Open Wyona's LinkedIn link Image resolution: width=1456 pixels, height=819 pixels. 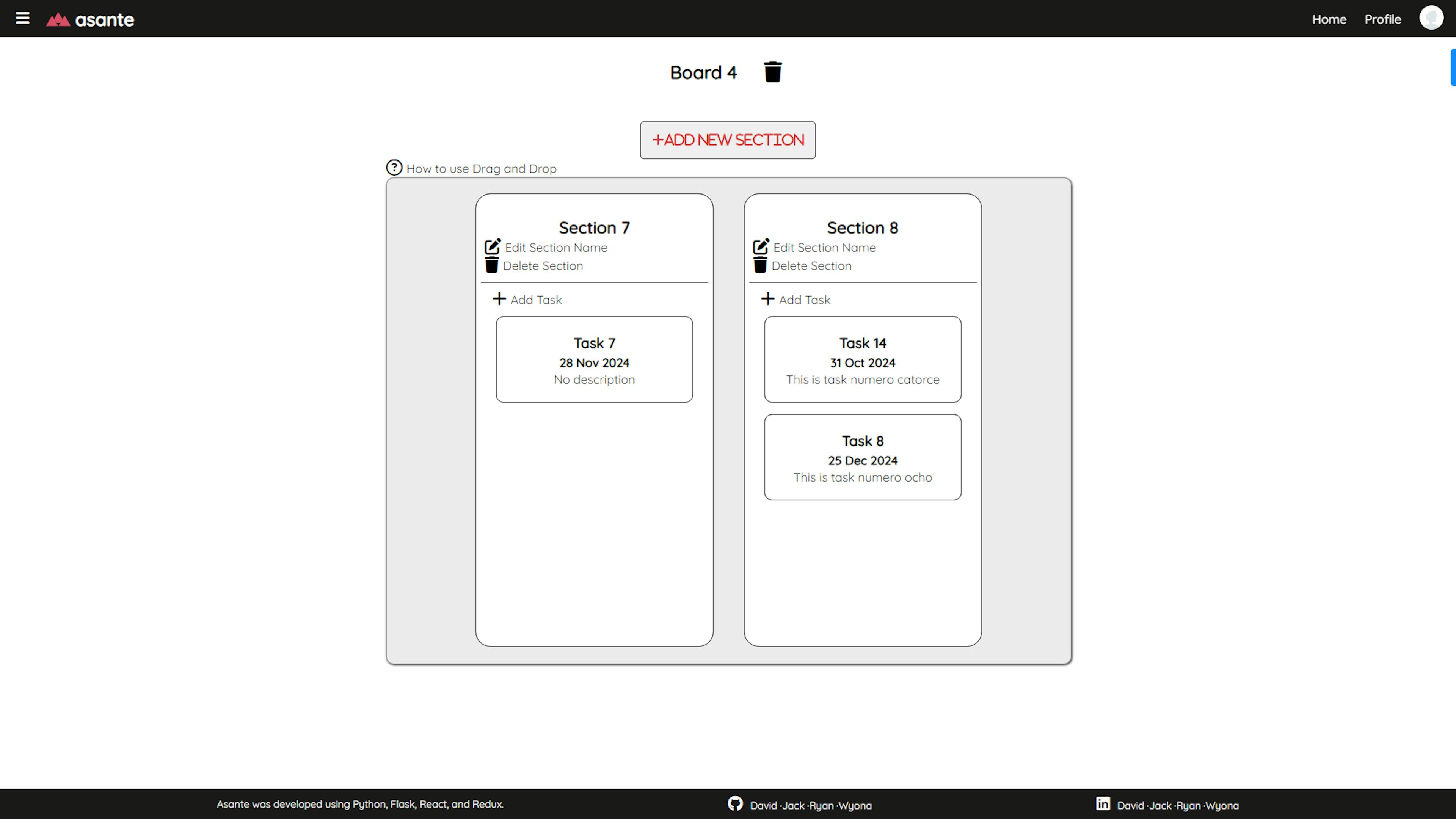click(1222, 805)
